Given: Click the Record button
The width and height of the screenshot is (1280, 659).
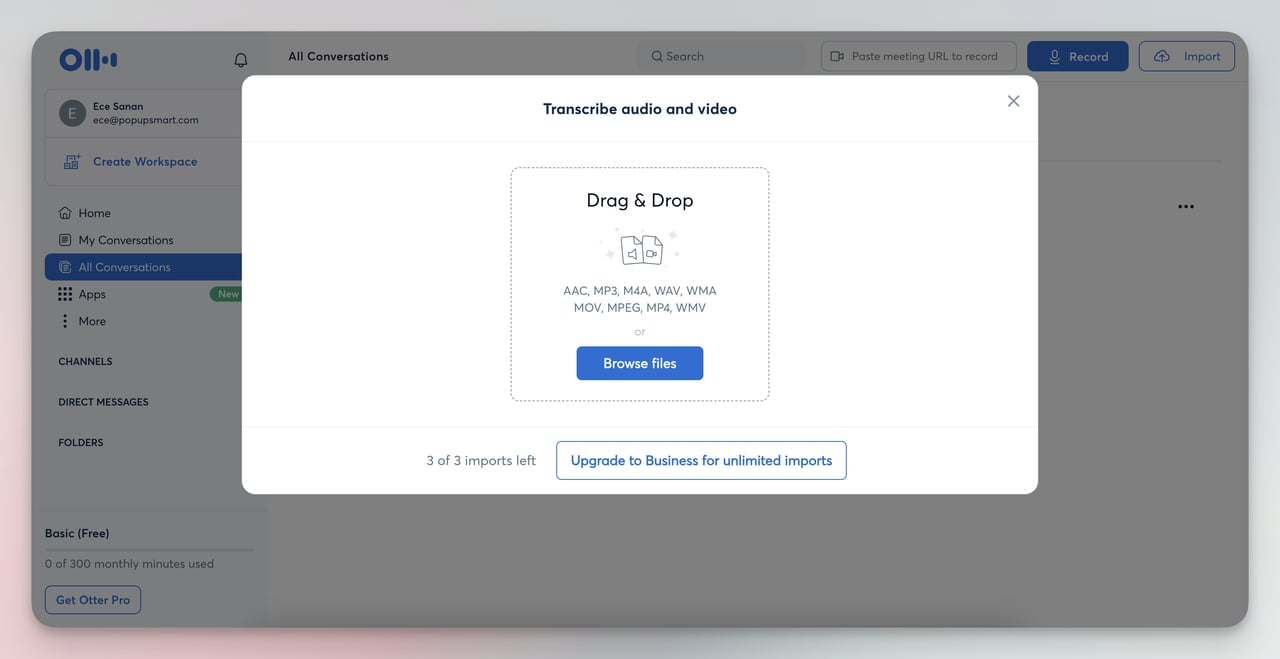Looking at the screenshot, I should (x=1077, y=57).
